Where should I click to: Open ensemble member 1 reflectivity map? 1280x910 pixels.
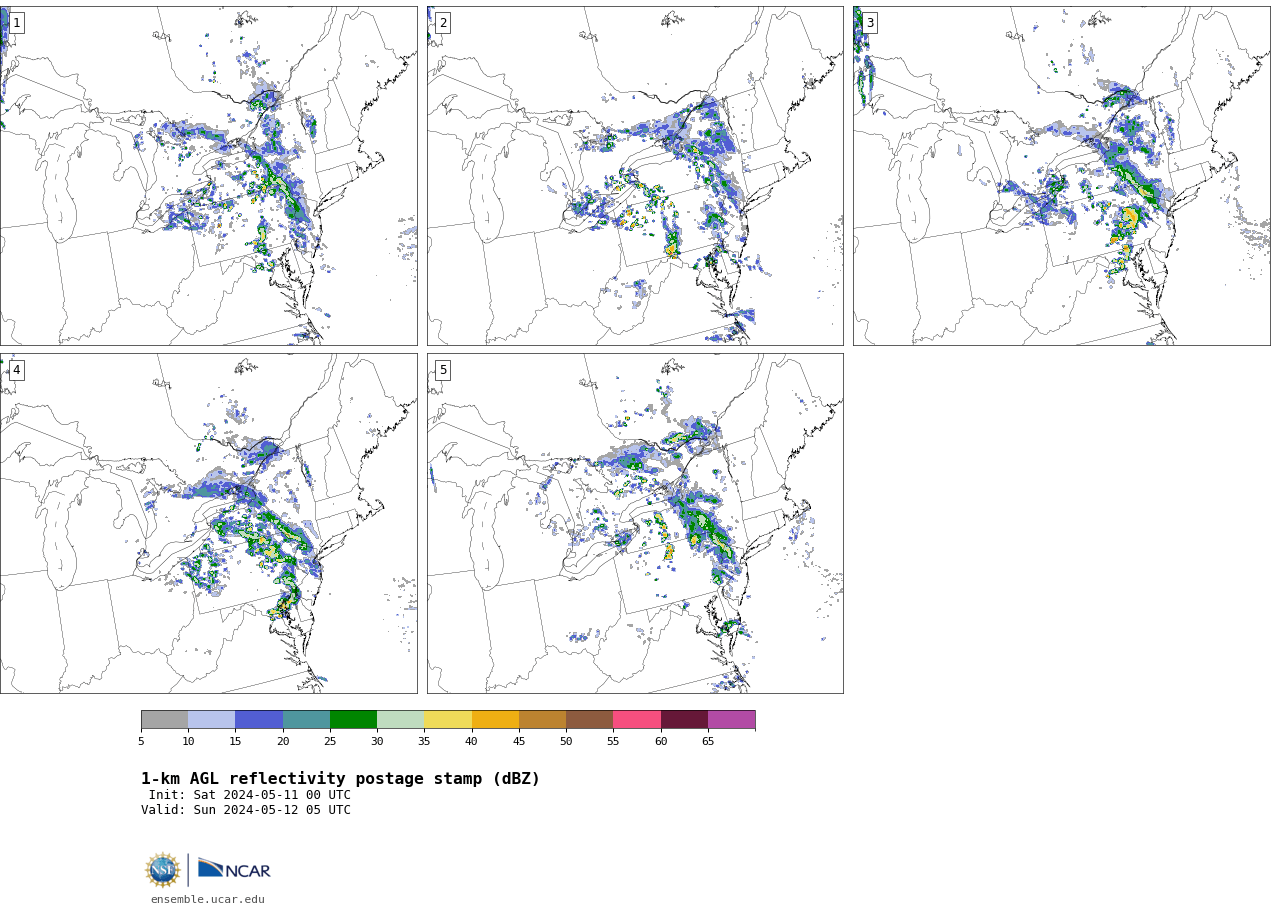[208, 176]
